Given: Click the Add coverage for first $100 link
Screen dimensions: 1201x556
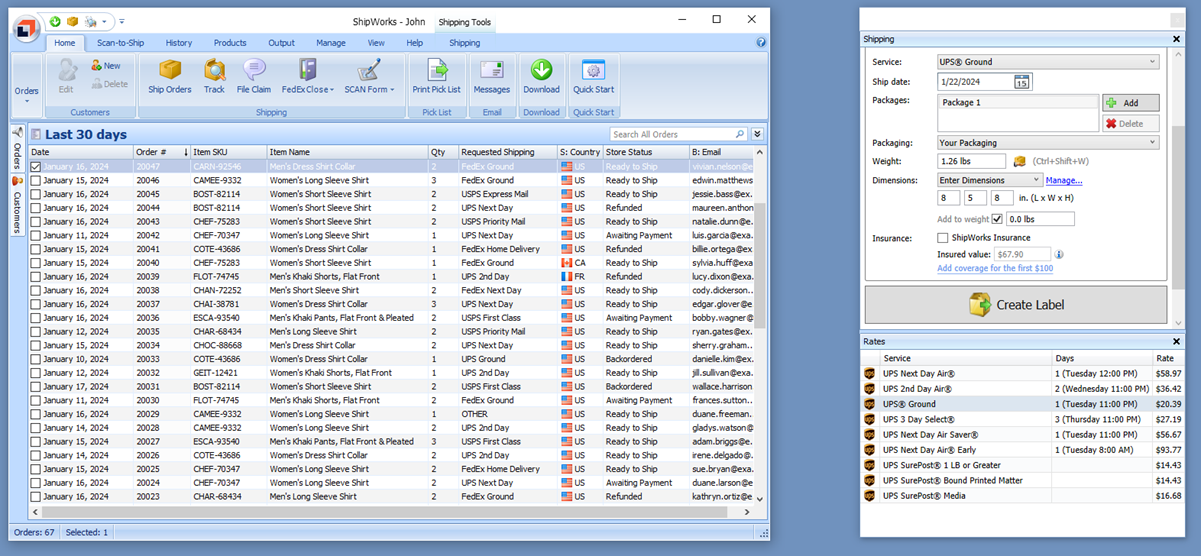Looking at the screenshot, I should tap(995, 268).
